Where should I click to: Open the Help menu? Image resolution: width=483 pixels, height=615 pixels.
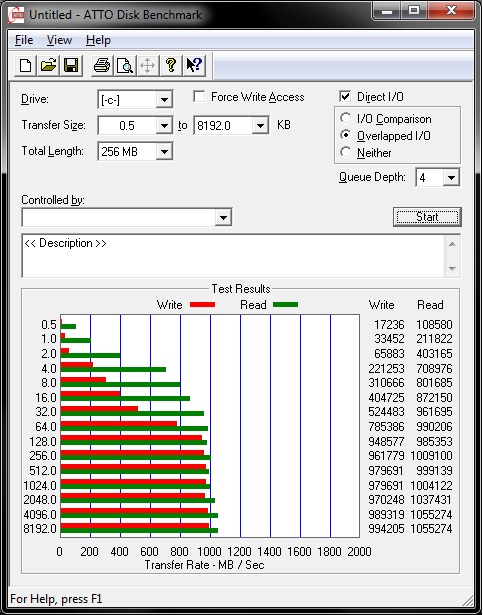98,40
